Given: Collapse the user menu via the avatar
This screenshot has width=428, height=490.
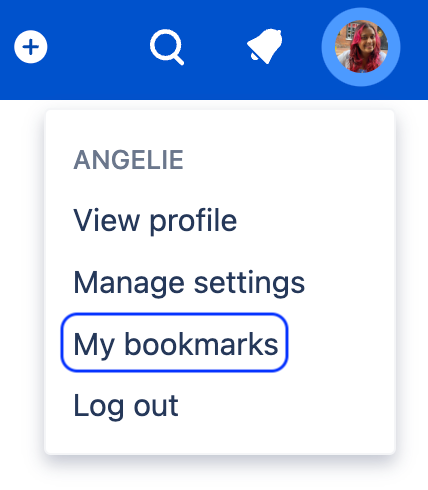Looking at the screenshot, I should (x=361, y=47).
